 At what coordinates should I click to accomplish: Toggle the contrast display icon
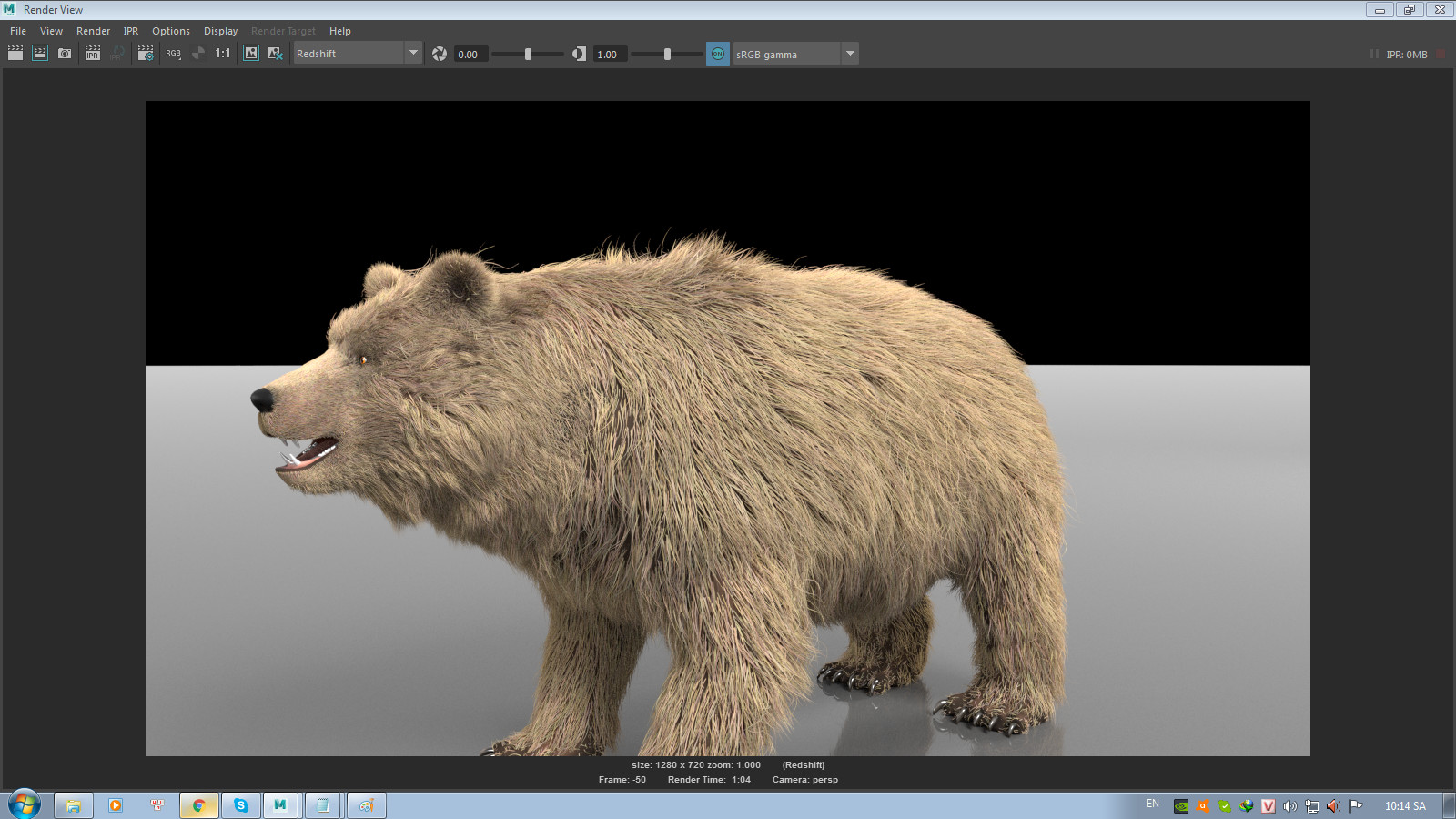click(x=579, y=53)
